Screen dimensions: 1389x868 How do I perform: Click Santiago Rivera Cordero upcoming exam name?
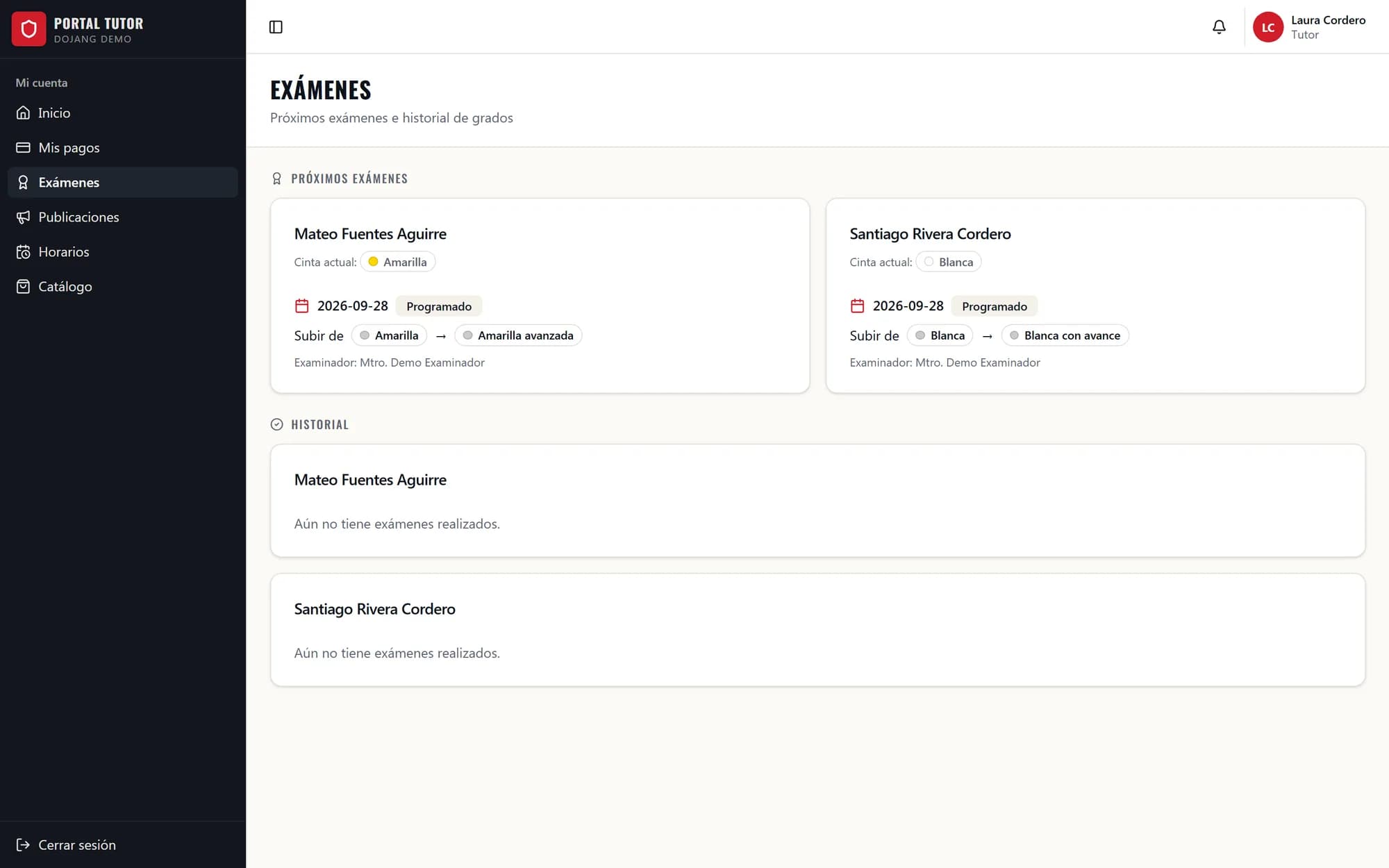[930, 234]
